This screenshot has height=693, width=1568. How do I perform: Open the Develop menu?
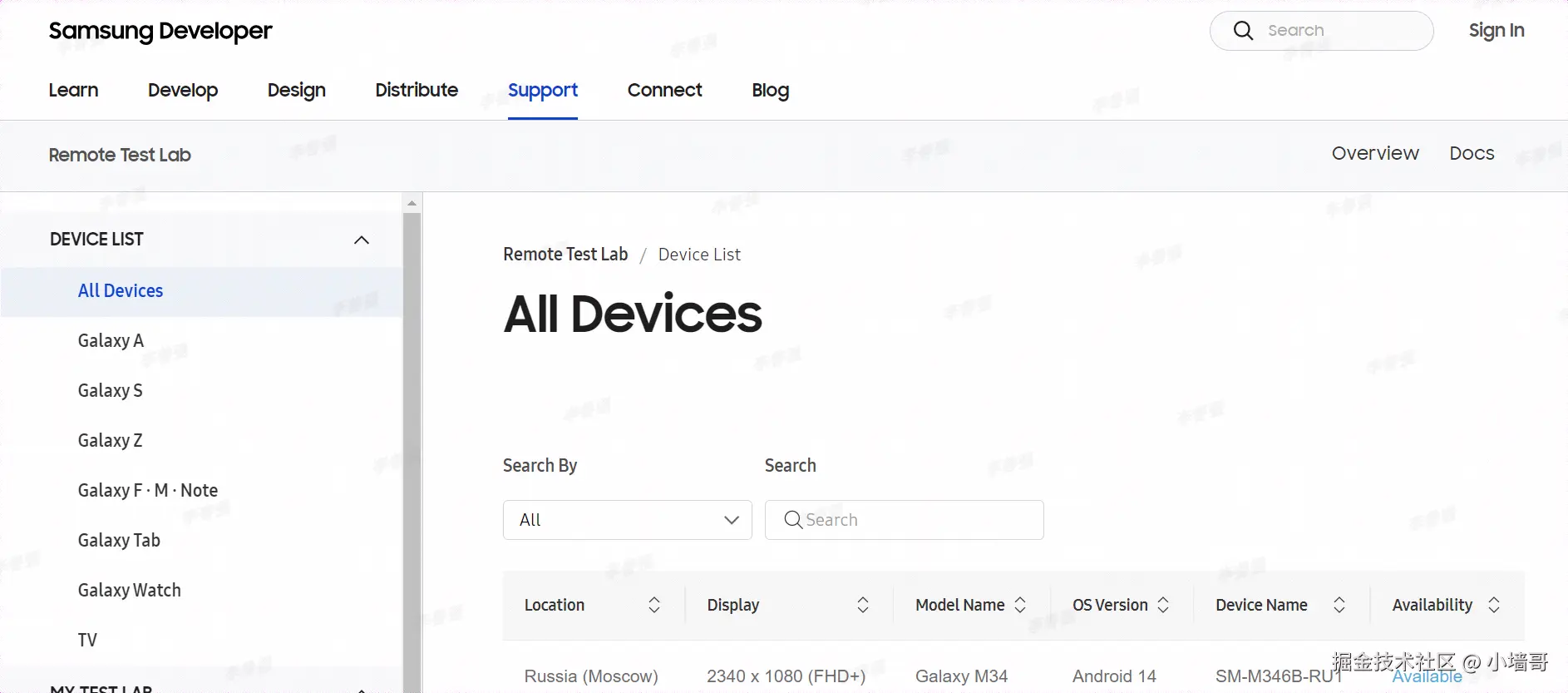click(x=183, y=90)
